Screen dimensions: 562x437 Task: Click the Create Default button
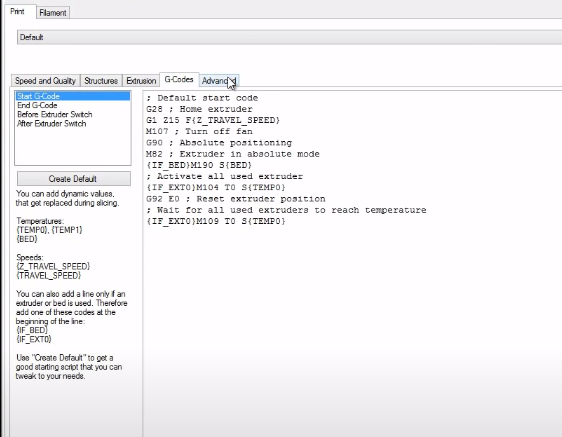click(74, 179)
